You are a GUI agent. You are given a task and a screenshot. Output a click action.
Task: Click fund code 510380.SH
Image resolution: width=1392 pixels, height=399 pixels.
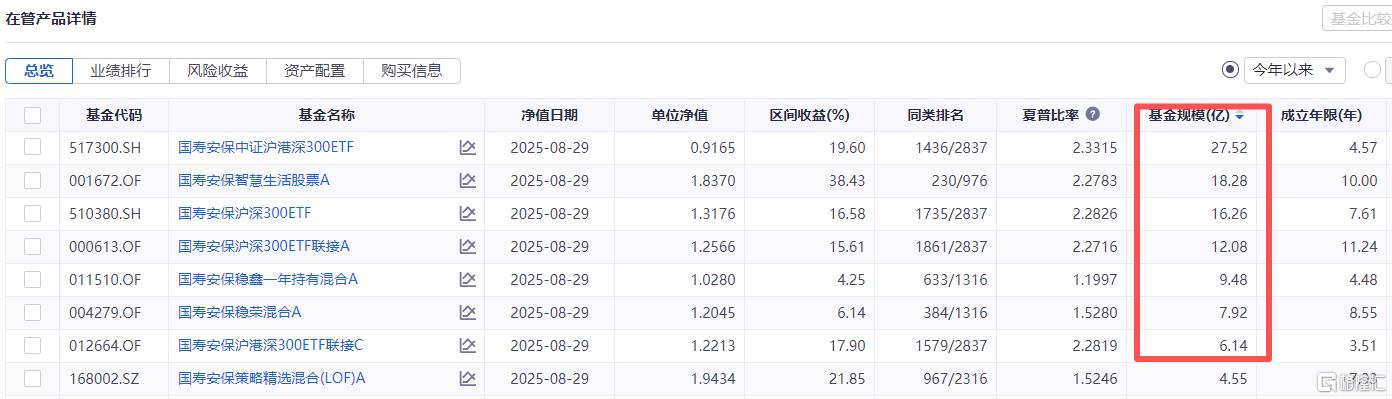click(105, 214)
